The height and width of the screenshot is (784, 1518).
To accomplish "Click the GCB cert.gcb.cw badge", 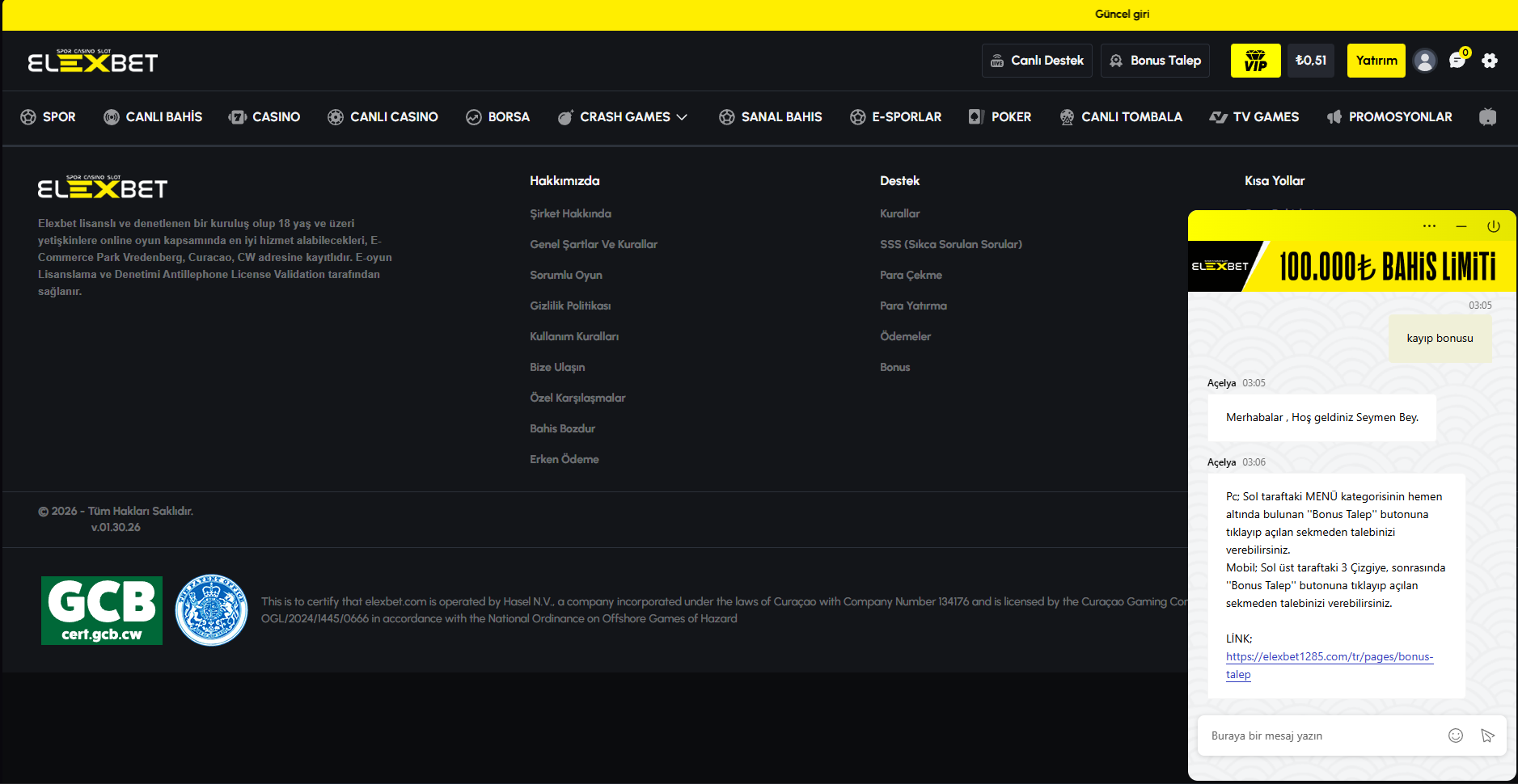I will pyautogui.click(x=102, y=611).
